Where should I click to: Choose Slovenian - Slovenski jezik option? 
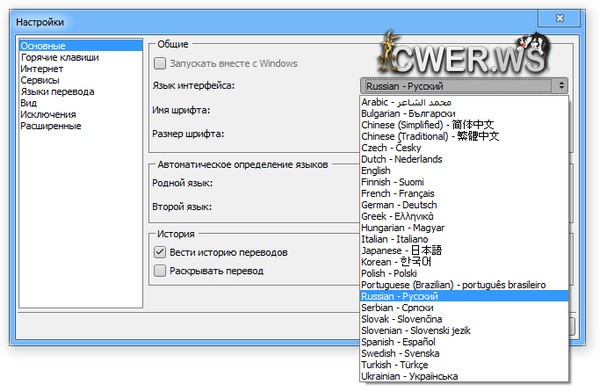point(464,331)
